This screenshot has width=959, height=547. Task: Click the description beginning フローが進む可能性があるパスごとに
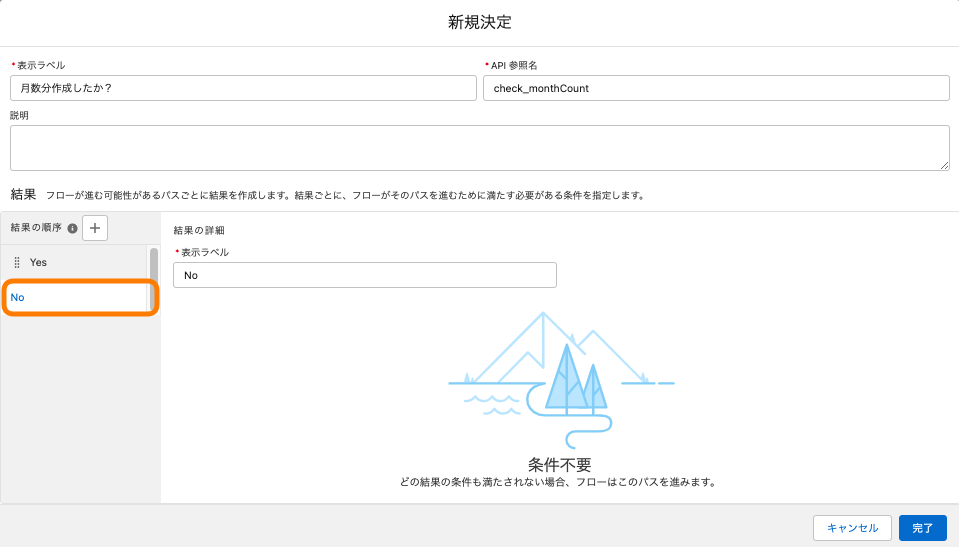(x=345, y=195)
